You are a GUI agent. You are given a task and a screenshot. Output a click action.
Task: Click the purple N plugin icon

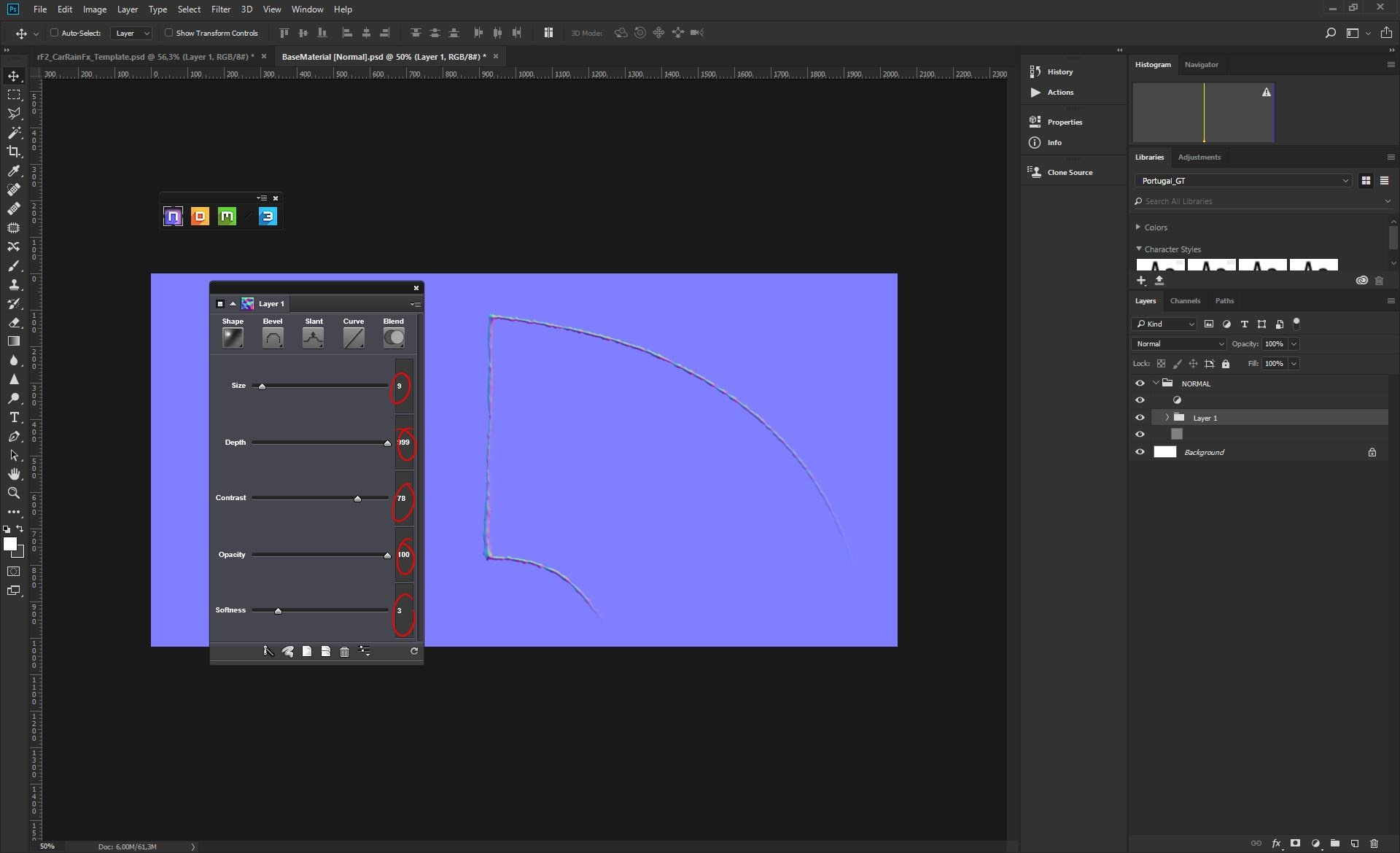coord(173,217)
